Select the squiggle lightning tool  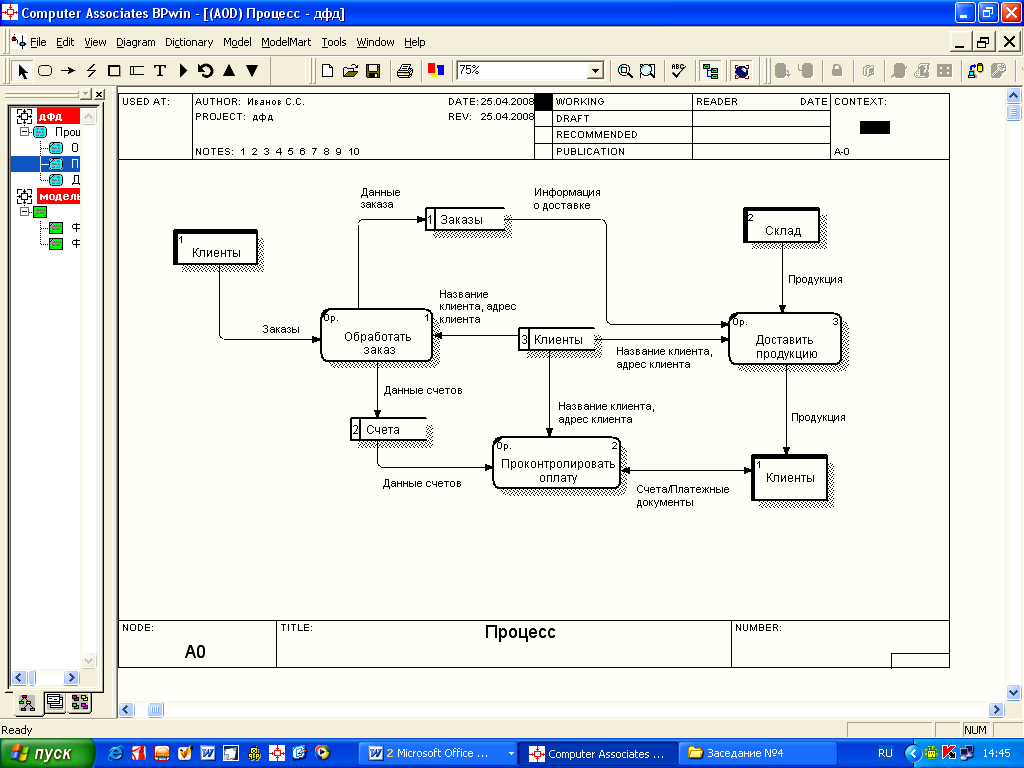click(x=91, y=71)
